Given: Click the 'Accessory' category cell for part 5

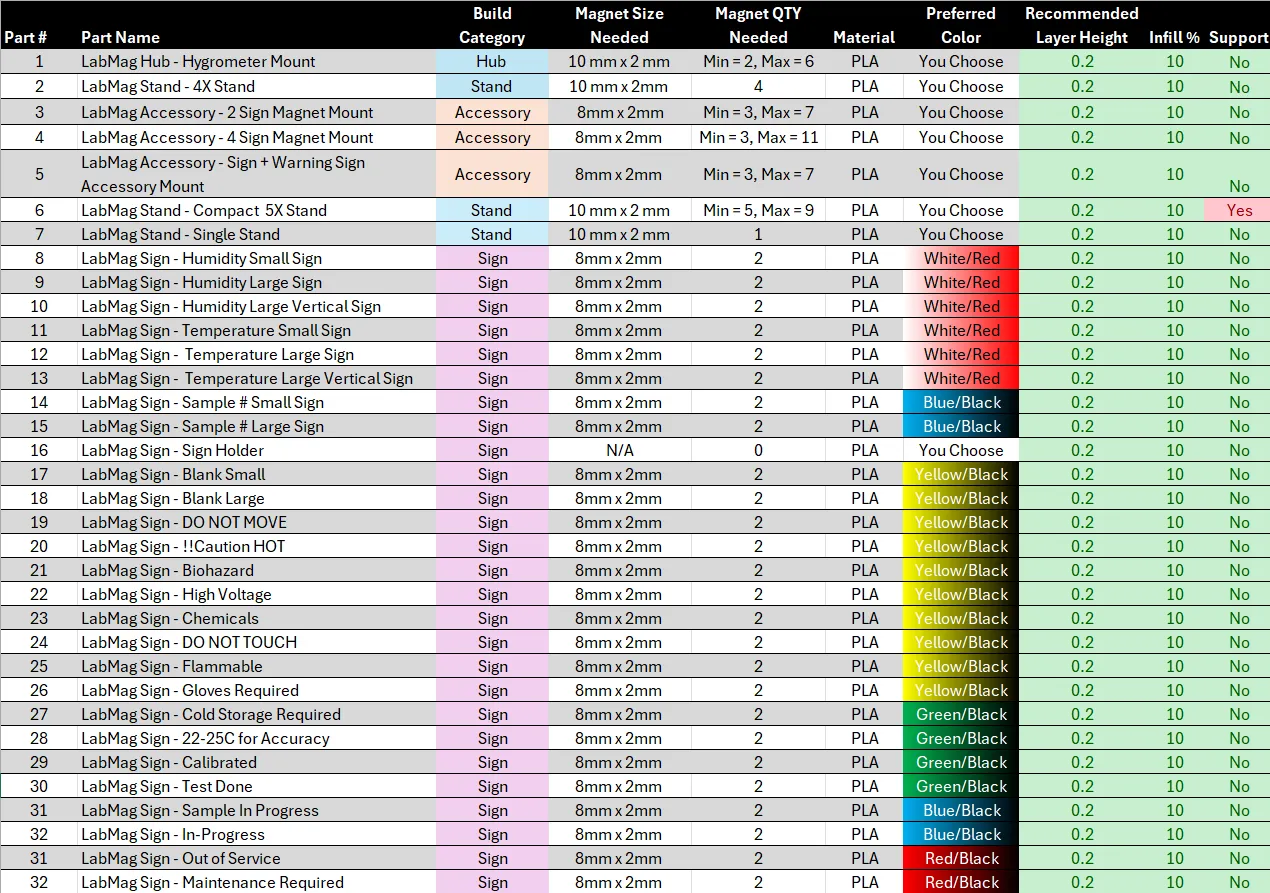Looking at the screenshot, I should point(492,174).
